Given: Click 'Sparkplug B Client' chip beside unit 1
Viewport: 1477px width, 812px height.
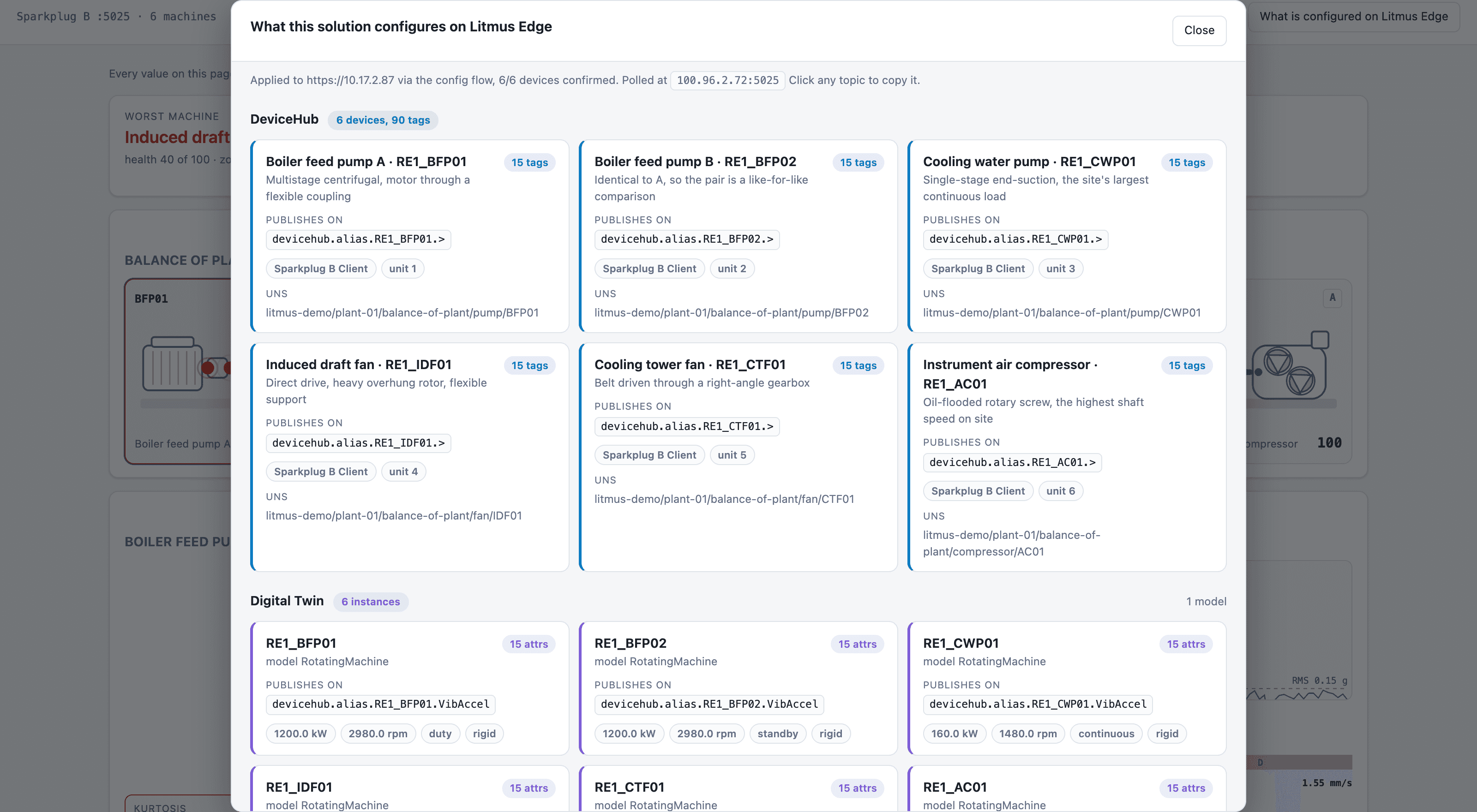Looking at the screenshot, I should [x=320, y=269].
